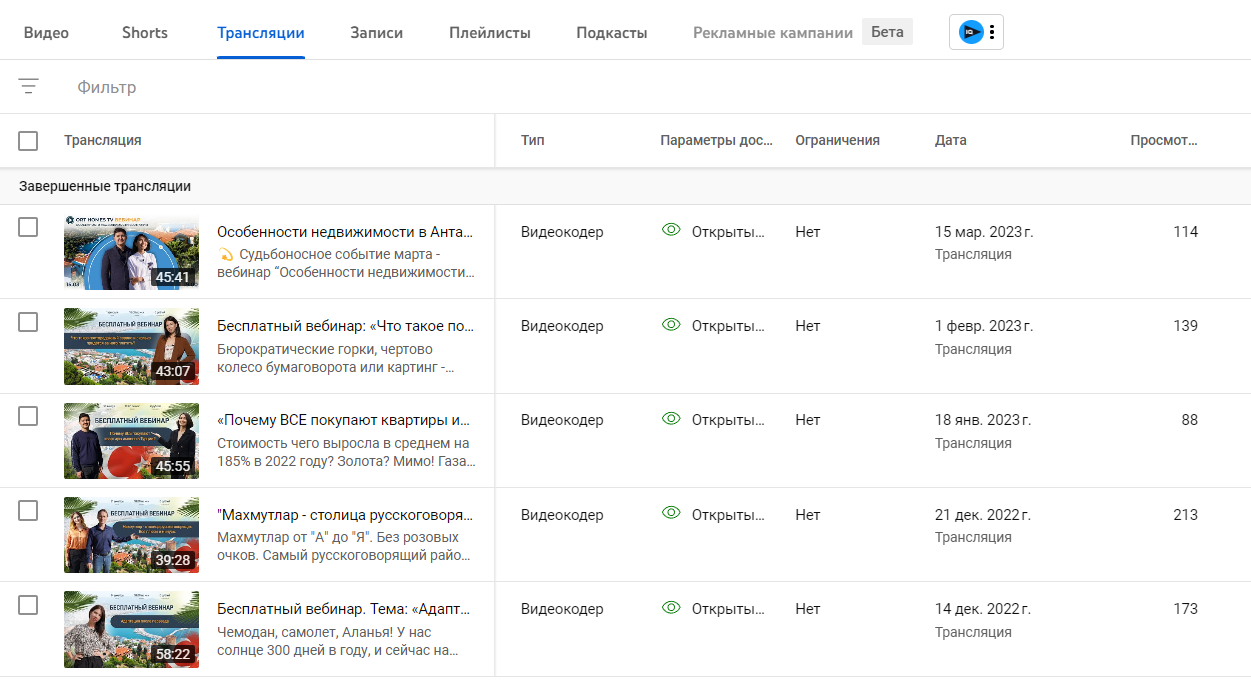Image resolution: width=1251 pixels, height=690 pixels.
Task: Click the blue channel logo icon in the tab bar
Action: [970, 32]
